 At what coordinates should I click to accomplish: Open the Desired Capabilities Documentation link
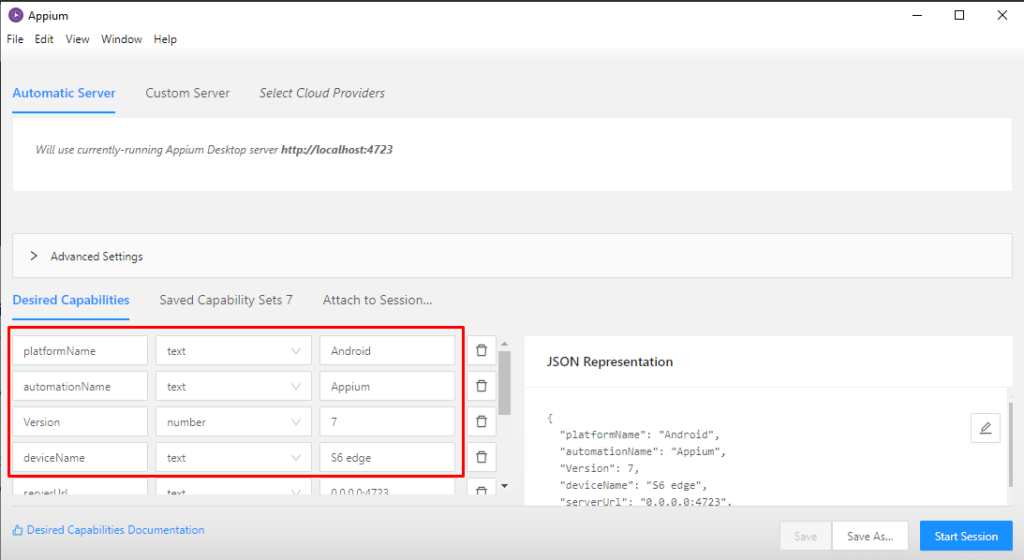tap(116, 530)
